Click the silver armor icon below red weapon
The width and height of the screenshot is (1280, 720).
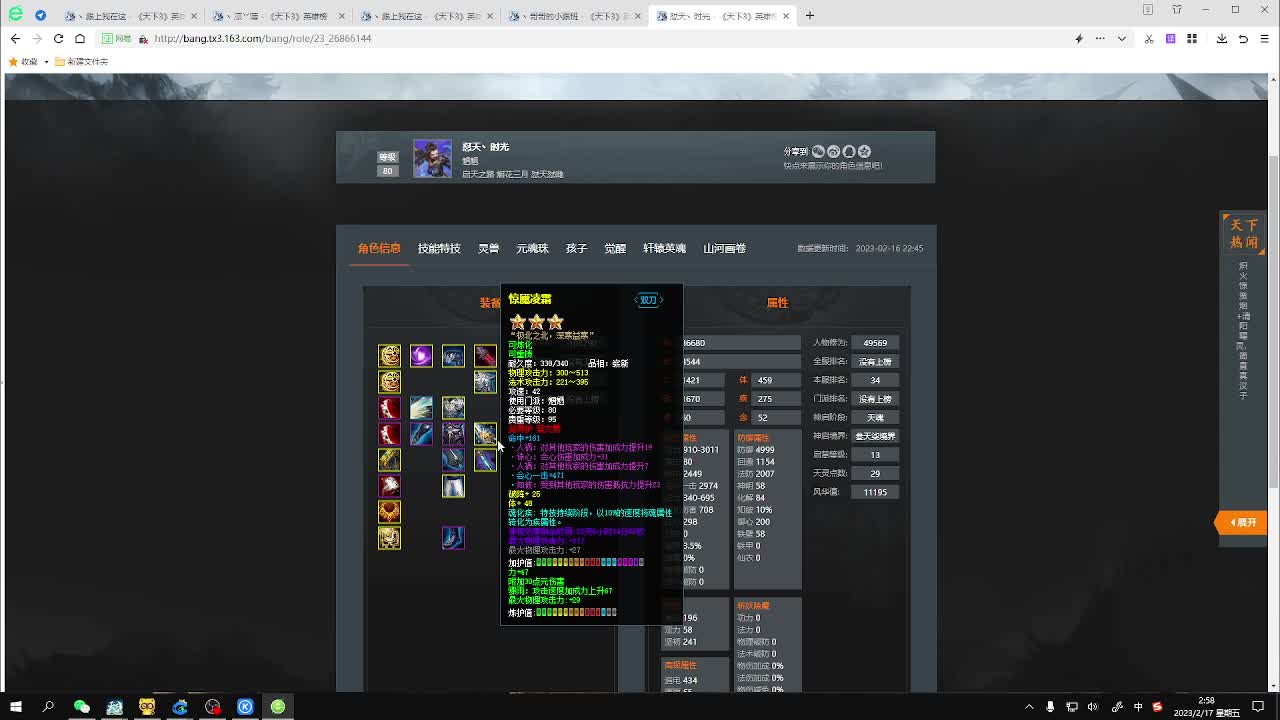(485, 382)
